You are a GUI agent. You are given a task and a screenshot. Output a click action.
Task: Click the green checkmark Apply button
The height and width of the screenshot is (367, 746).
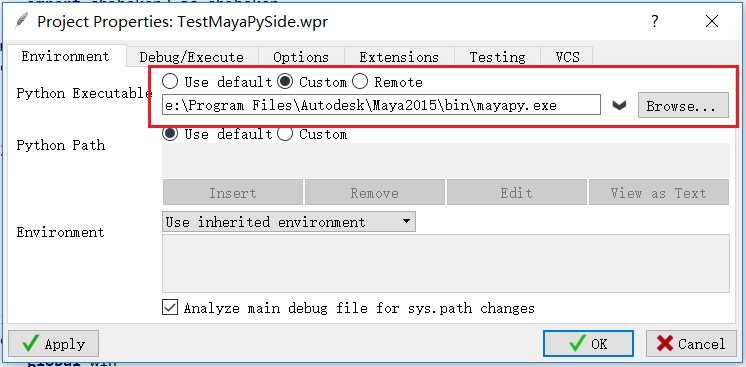tap(53, 344)
